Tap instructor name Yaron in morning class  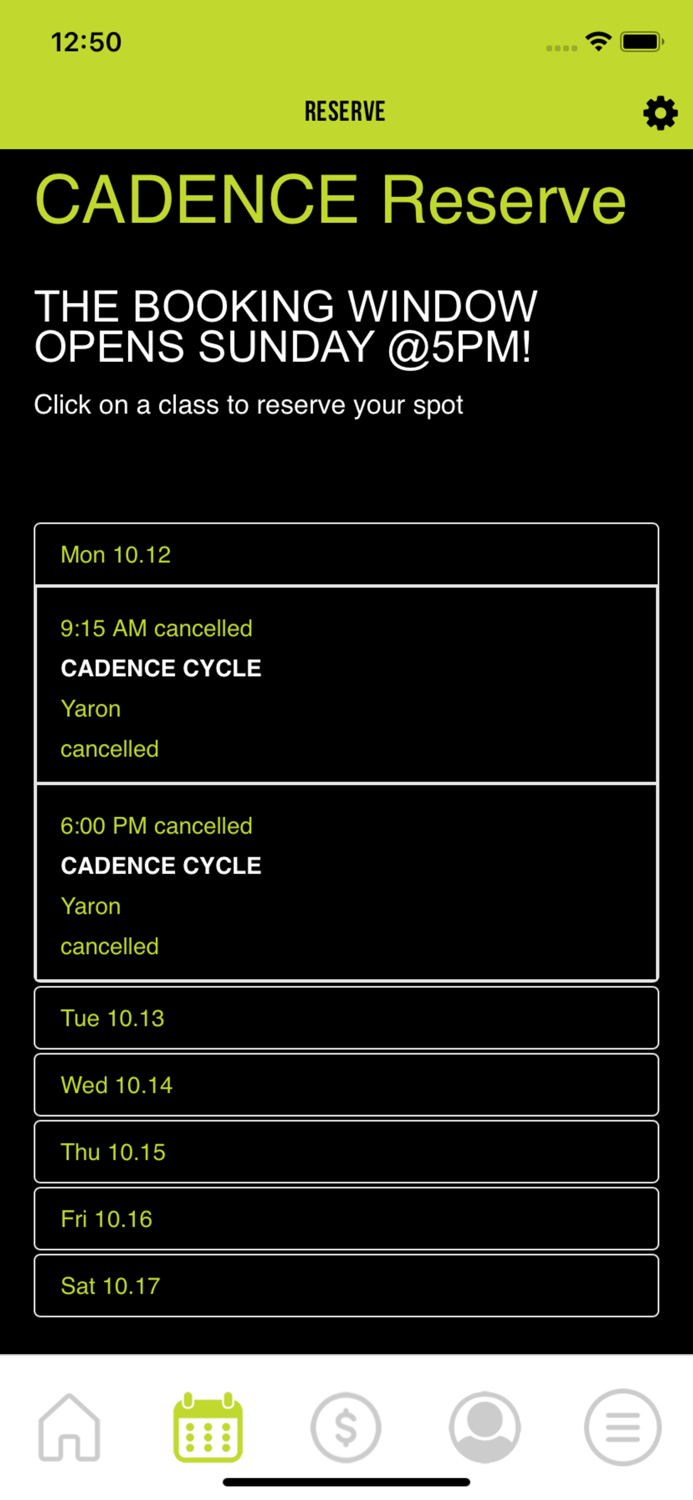click(x=90, y=708)
